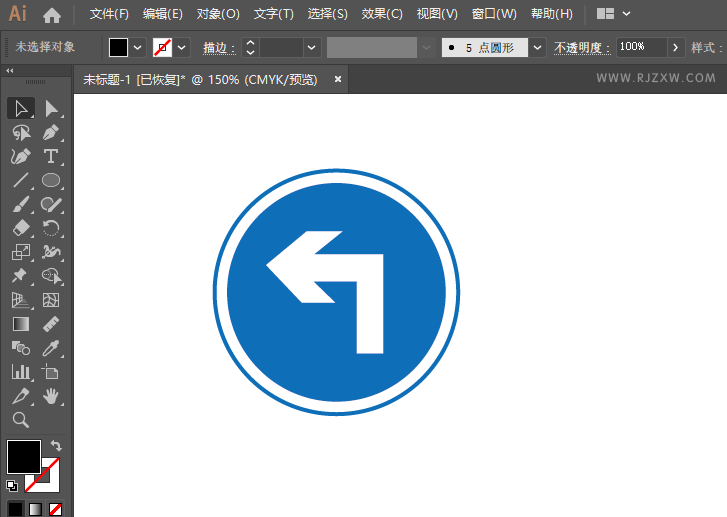This screenshot has height=517, width=727.
Task: Select the Mesh tool
Action: pos(51,300)
